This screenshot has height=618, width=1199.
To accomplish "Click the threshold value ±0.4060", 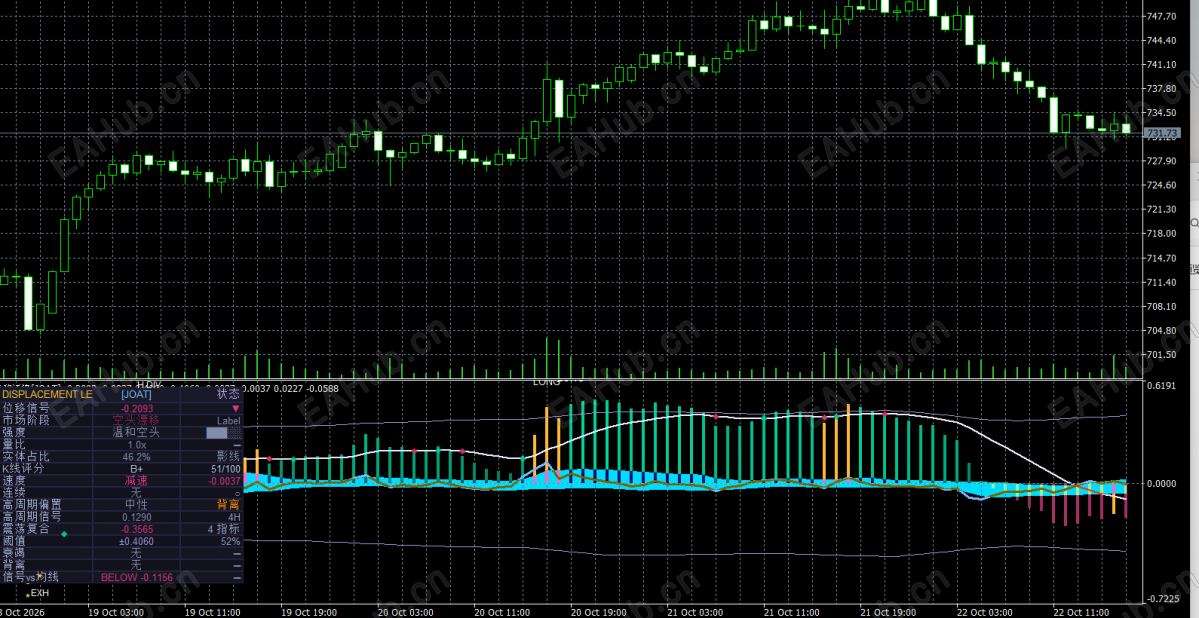I will click(x=137, y=542).
